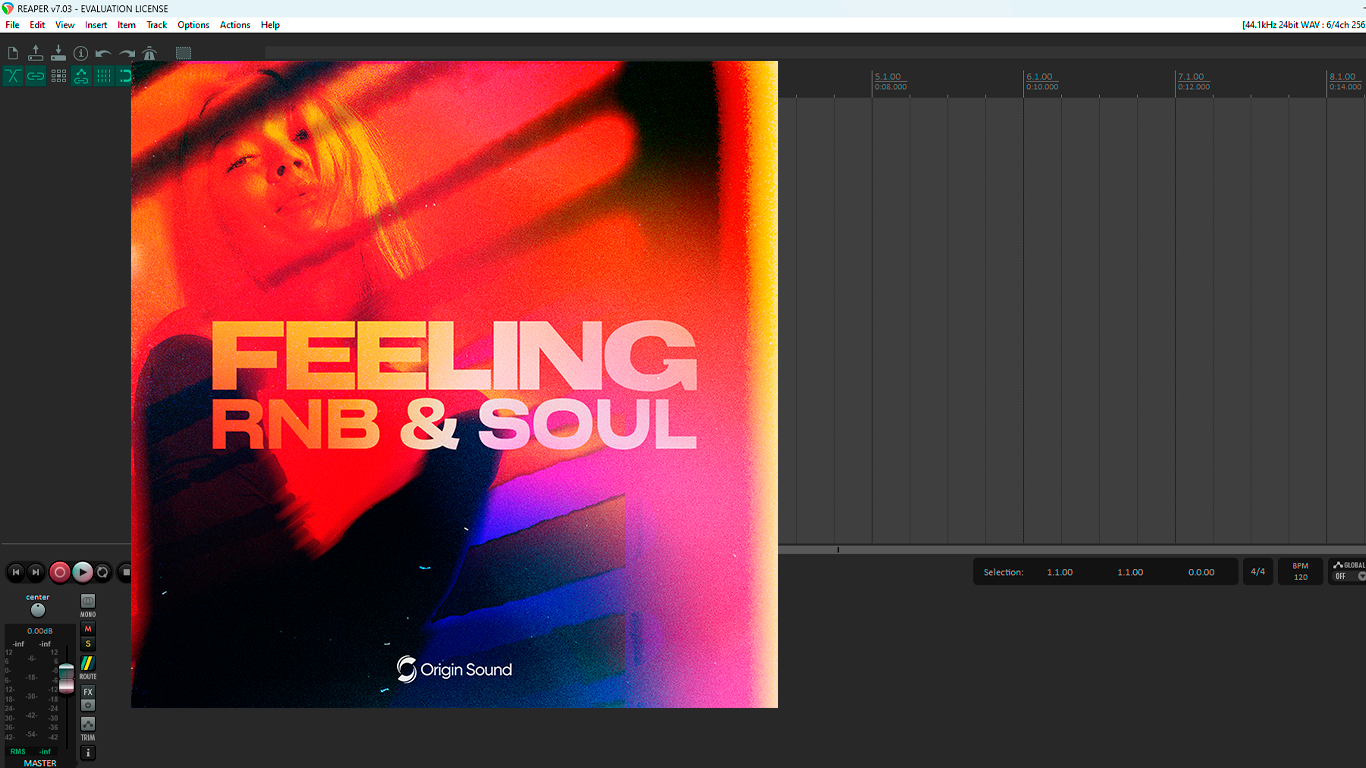Open the Edit menu
The width and height of the screenshot is (1366, 768).
pyautogui.click(x=37, y=25)
